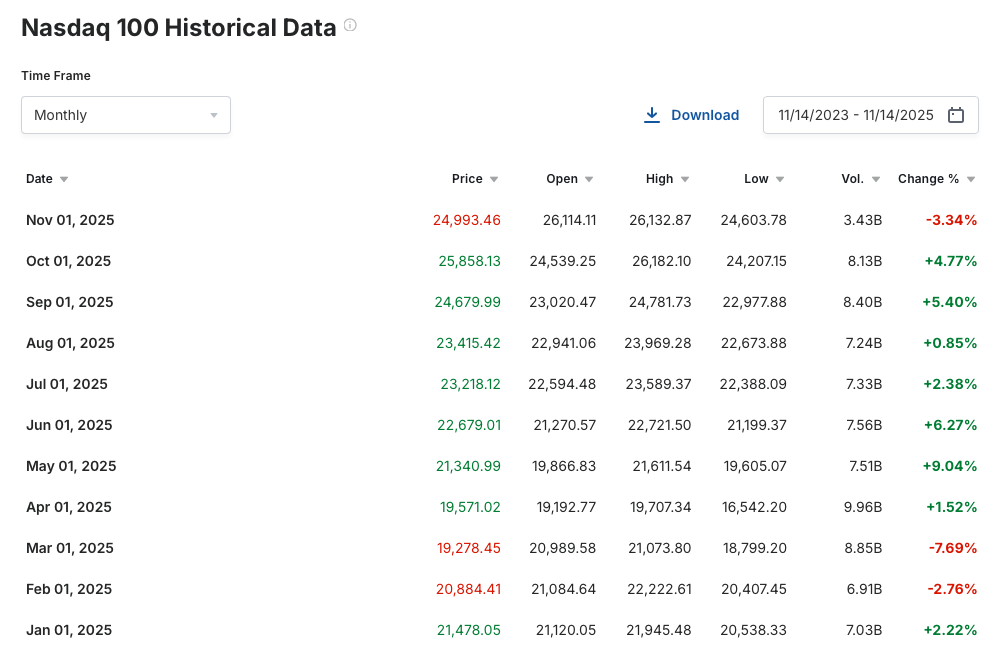Sort by Open column arrow
This screenshot has width=994, height=656.
coord(589,179)
